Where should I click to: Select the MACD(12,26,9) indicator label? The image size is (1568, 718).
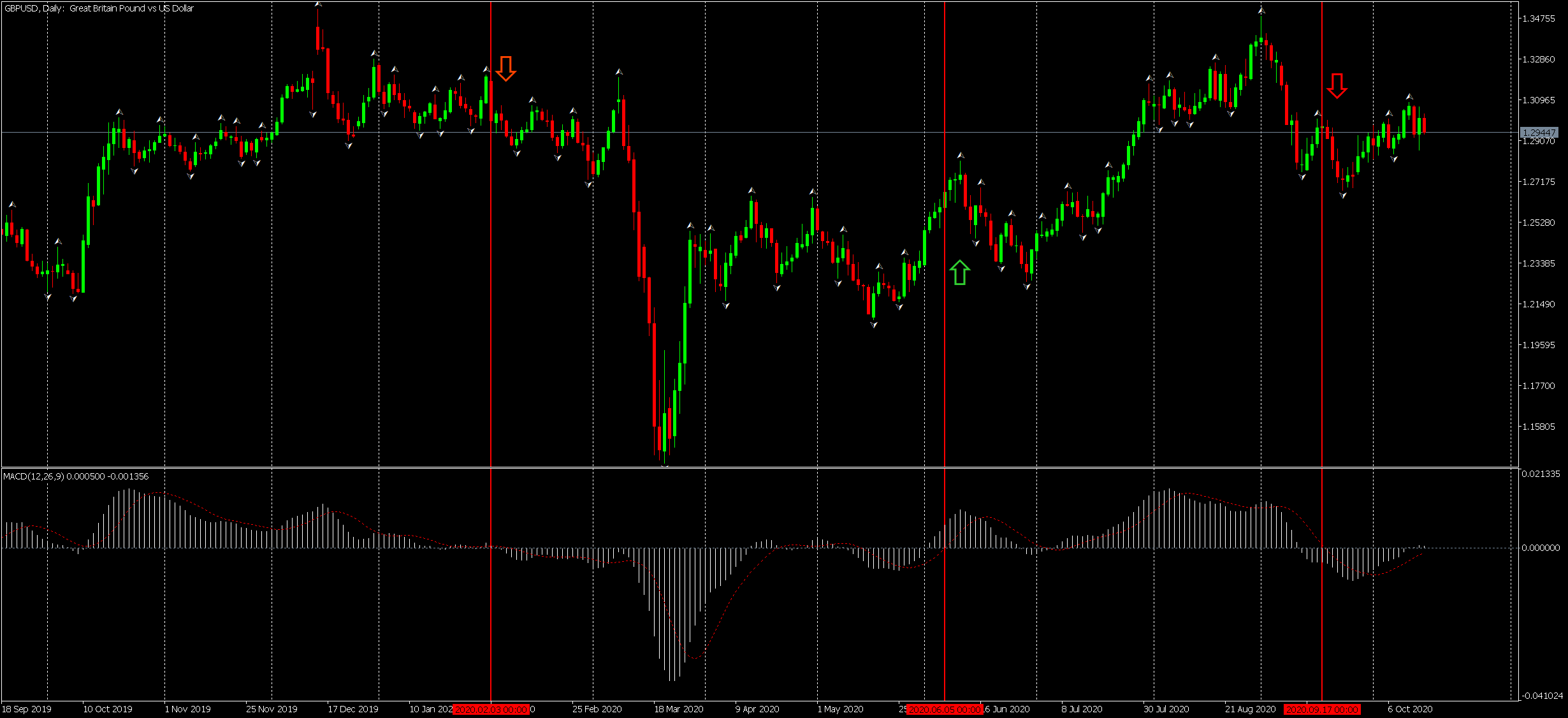tap(76, 476)
